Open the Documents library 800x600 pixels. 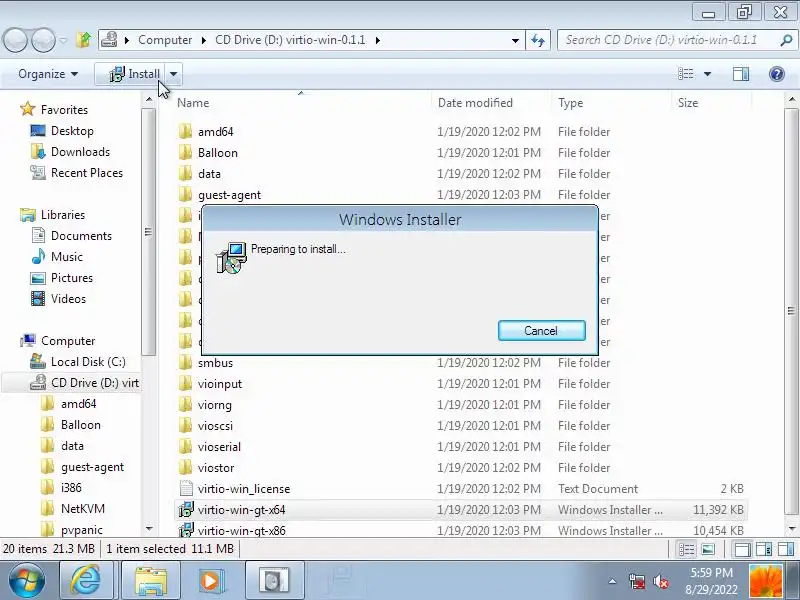[81, 236]
